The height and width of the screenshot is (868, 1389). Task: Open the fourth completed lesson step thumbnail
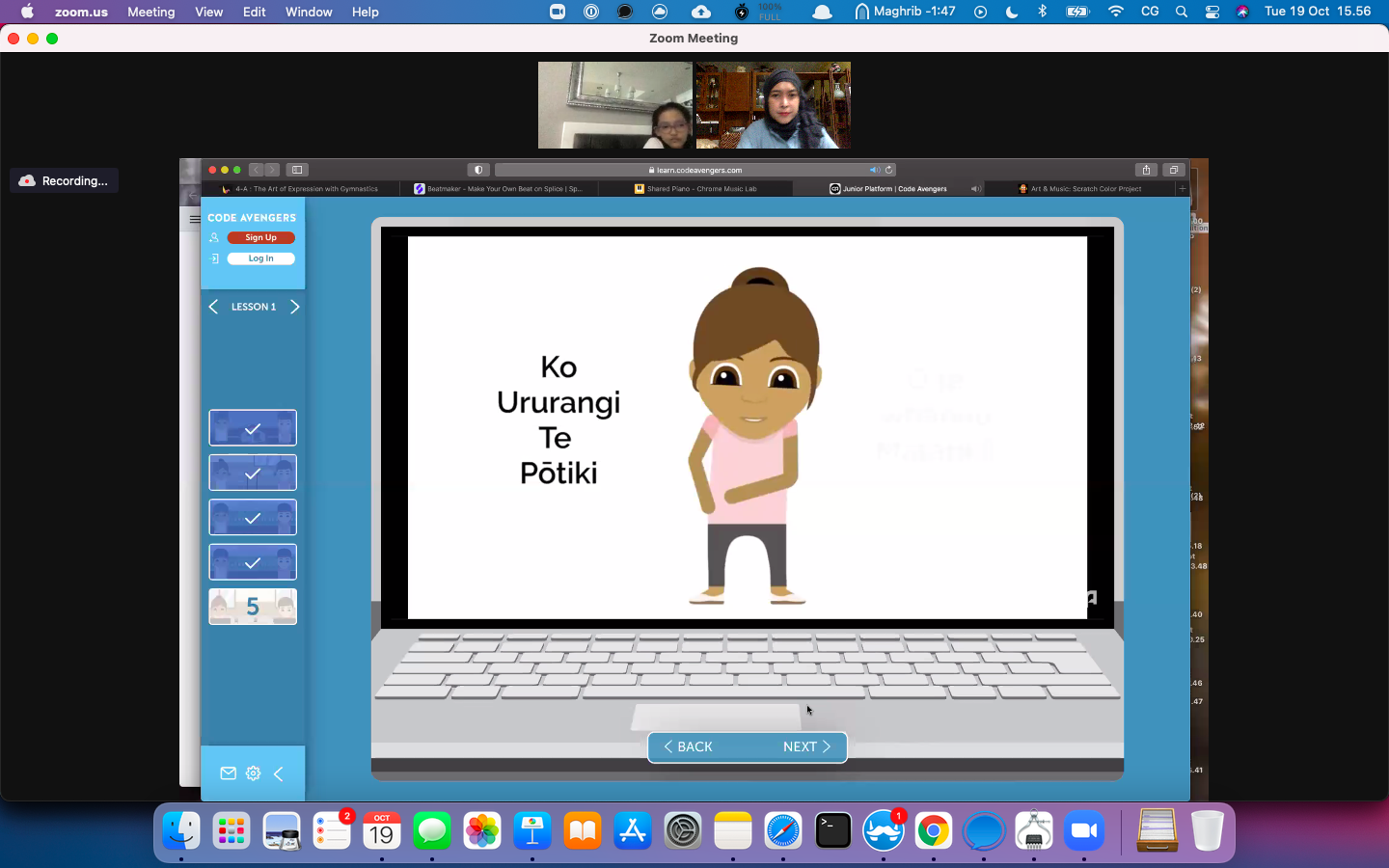[x=253, y=562]
